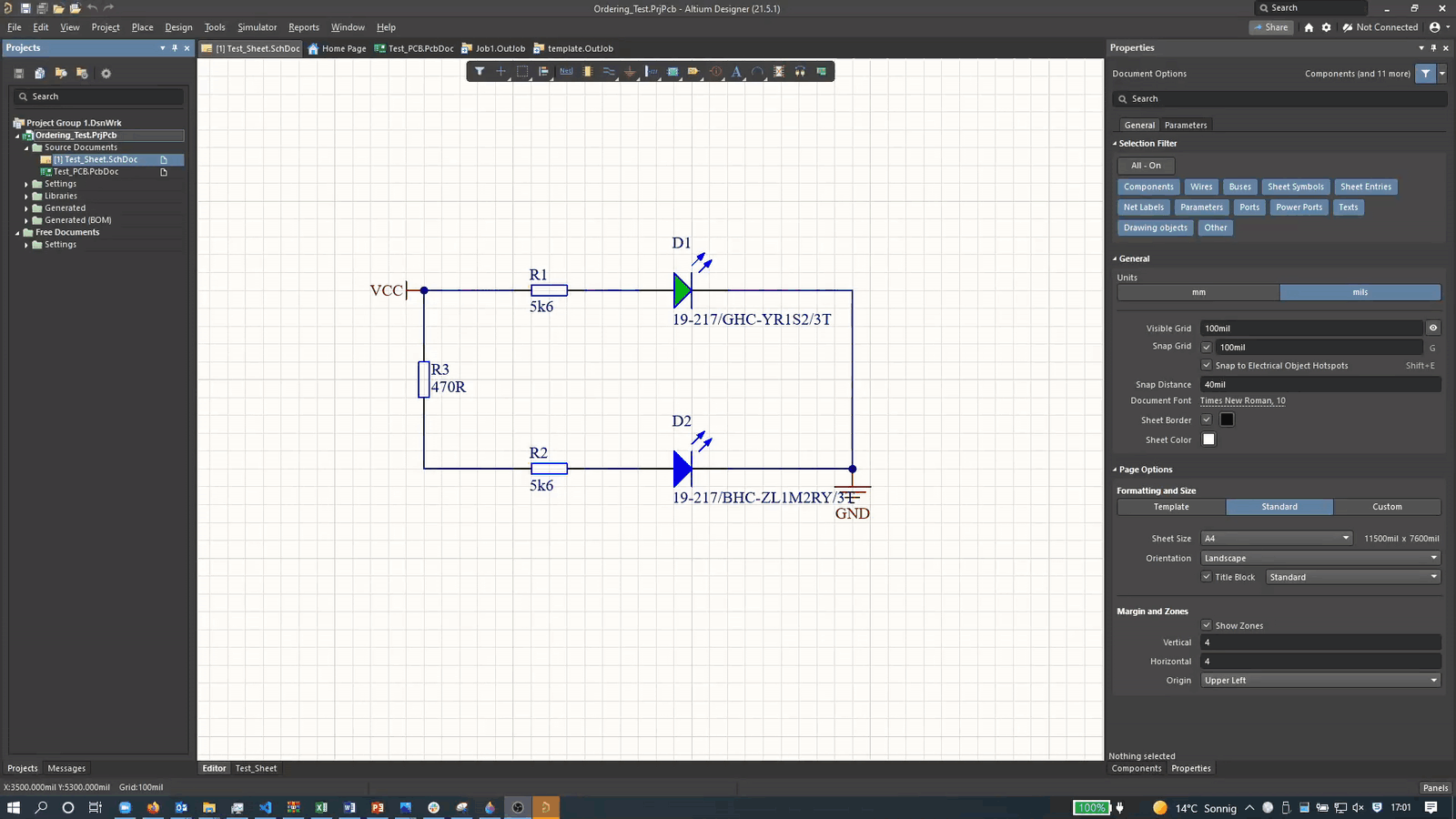This screenshot has height=819, width=1456.
Task: Select the Place Wire tool in the active bar
Action: point(609,71)
